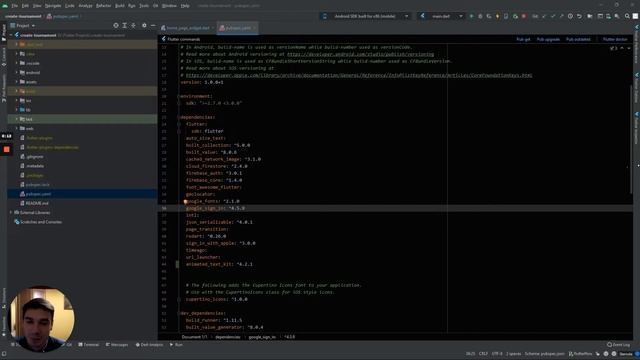Select Scratches and Consoles in the tree
This screenshot has width=640, height=360.
tap(41, 222)
